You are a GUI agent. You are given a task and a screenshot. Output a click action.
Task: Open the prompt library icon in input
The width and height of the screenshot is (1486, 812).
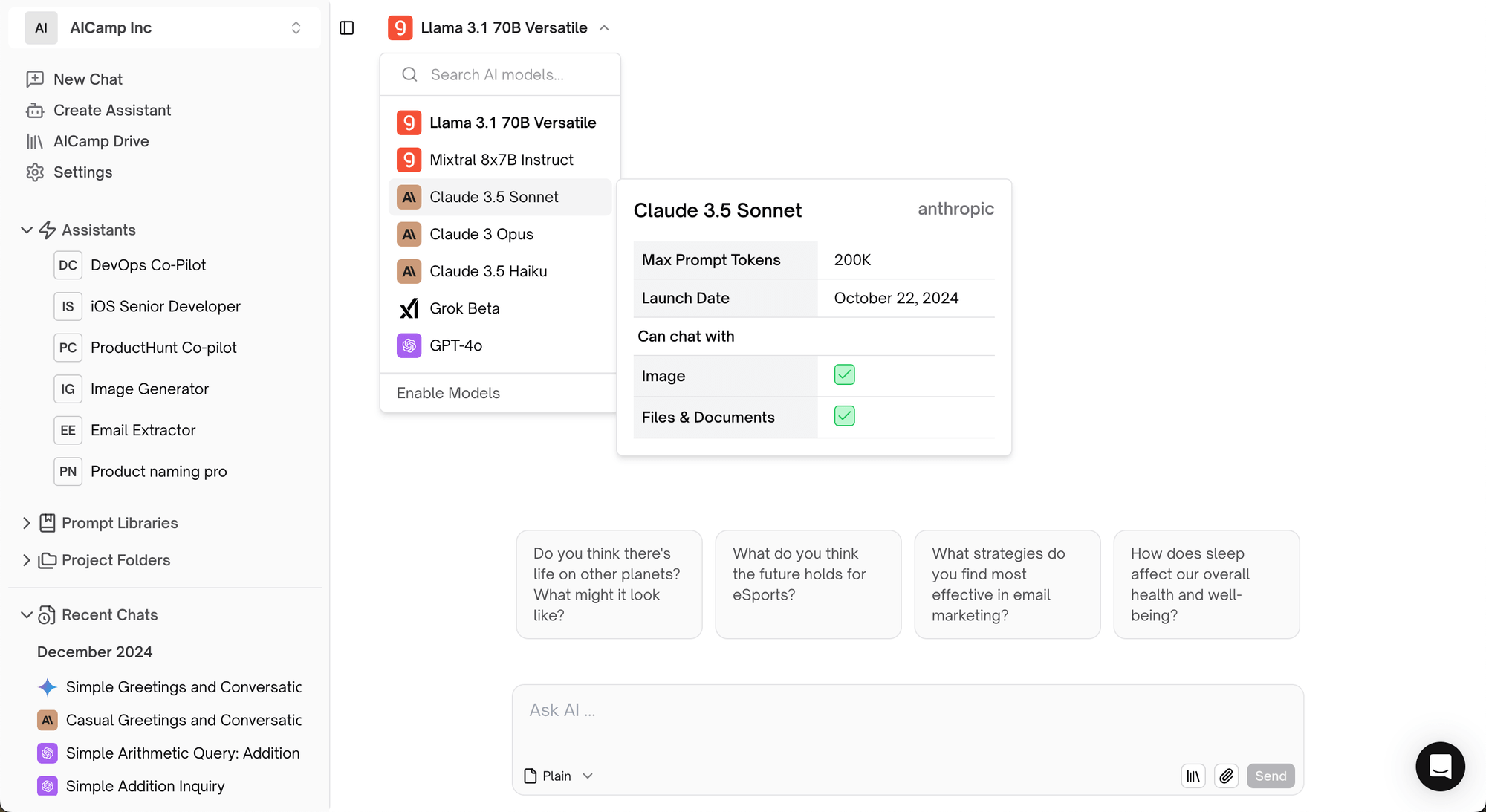click(1193, 776)
